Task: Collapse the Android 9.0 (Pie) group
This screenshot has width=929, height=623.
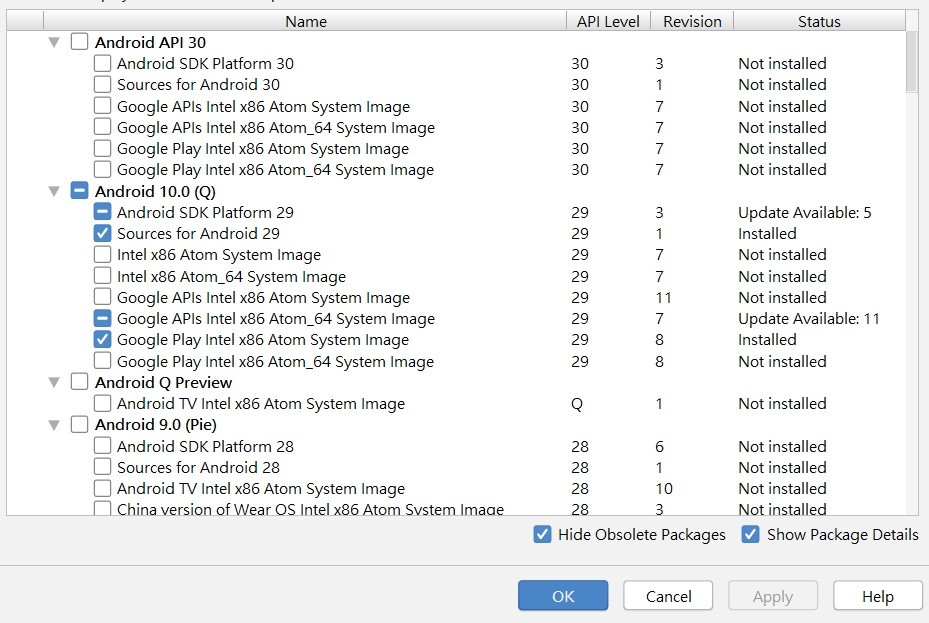Action: [54, 425]
